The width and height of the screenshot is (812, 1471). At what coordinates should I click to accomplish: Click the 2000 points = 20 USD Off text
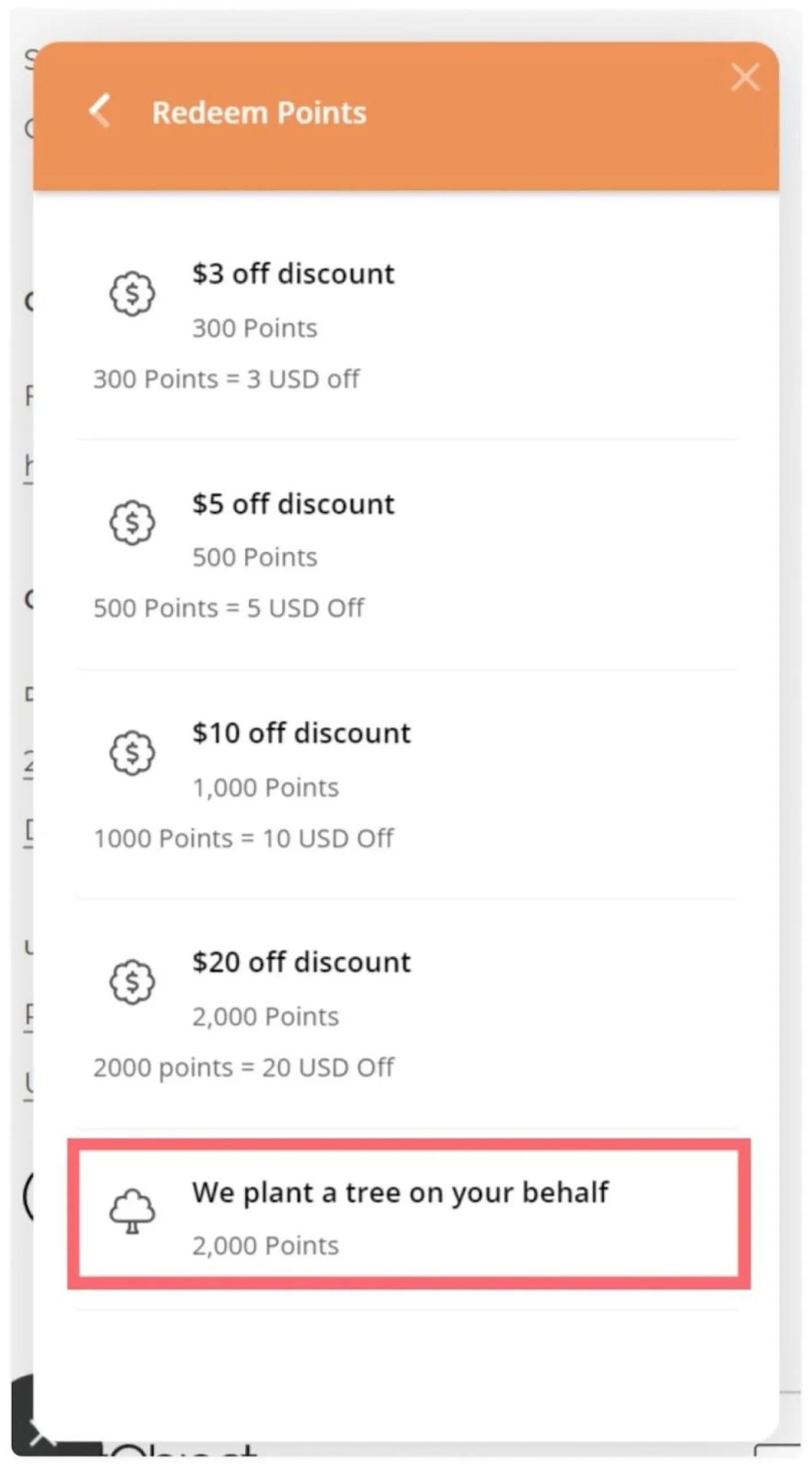point(243,1068)
